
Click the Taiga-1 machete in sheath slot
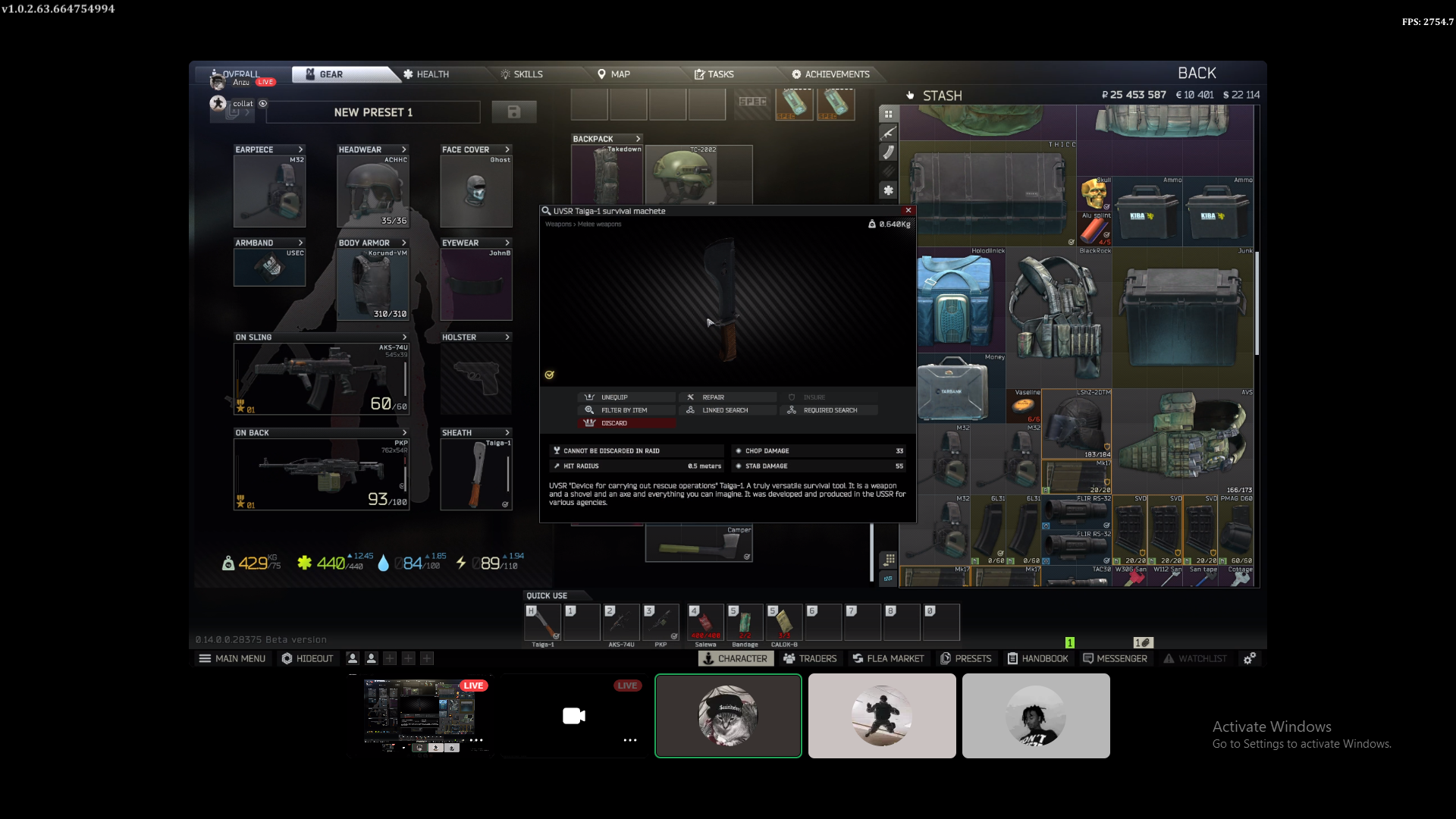[476, 474]
